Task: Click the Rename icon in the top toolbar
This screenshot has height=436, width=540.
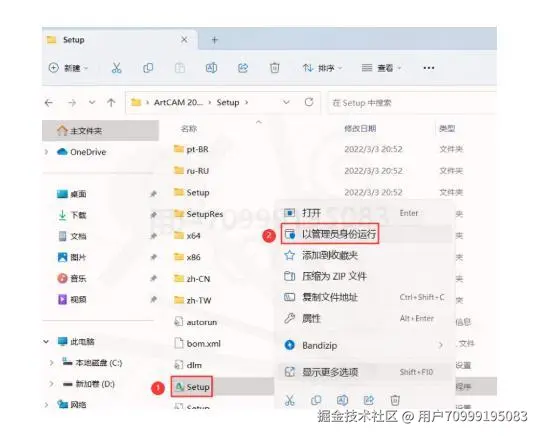Action: click(211, 68)
